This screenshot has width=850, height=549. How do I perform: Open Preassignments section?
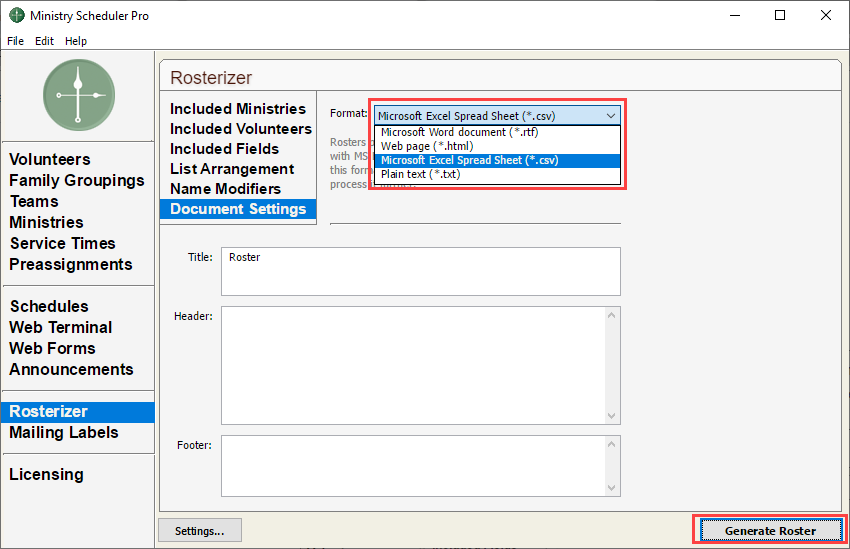71,264
